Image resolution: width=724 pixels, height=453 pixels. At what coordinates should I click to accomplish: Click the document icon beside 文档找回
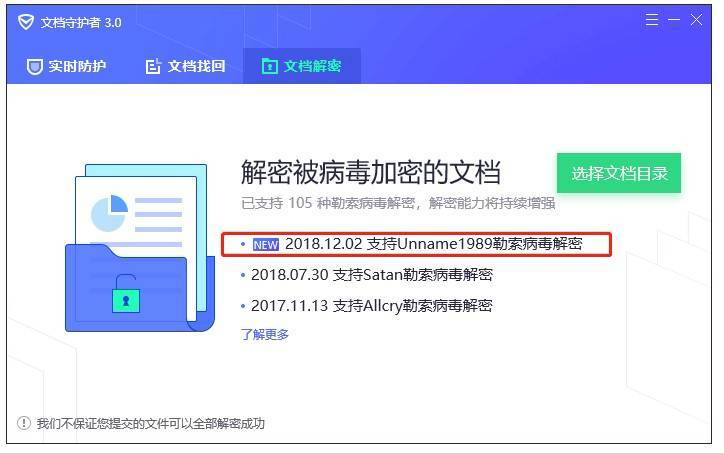tap(153, 66)
